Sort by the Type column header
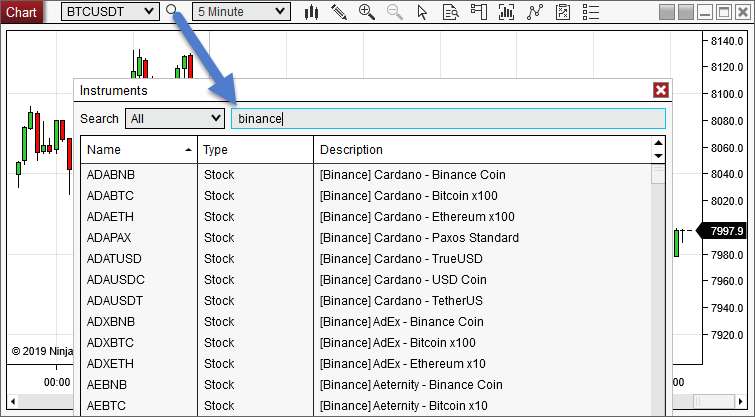Image resolution: width=755 pixels, height=417 pixels. (x=255, y=150)
